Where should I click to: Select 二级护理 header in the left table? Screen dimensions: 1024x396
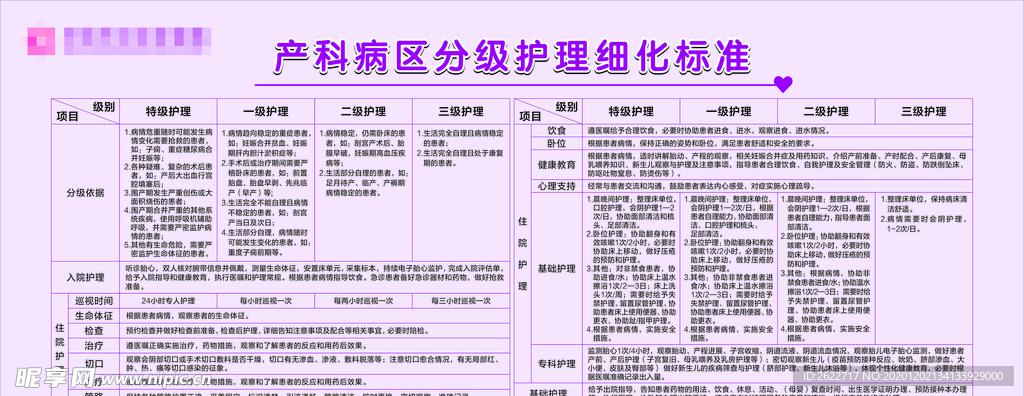[x=363, y=112]
